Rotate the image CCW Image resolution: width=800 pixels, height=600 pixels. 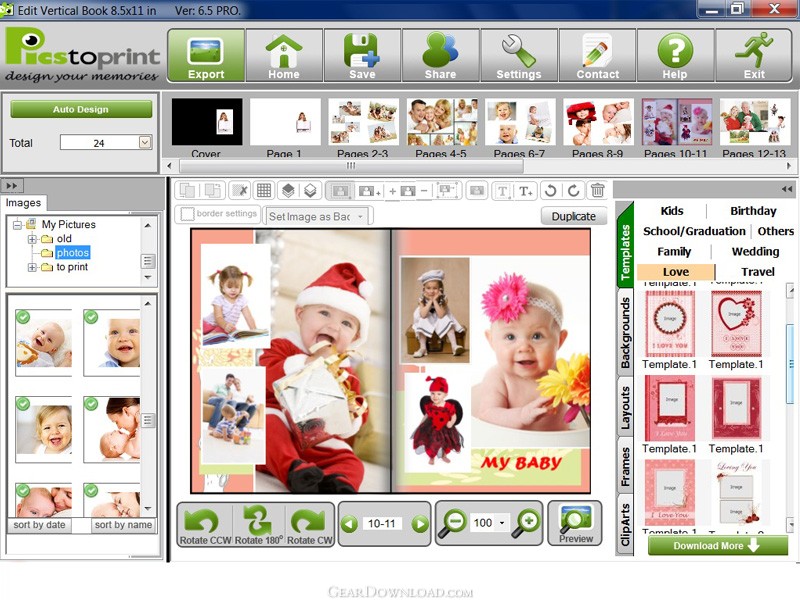tap(205, 525)
